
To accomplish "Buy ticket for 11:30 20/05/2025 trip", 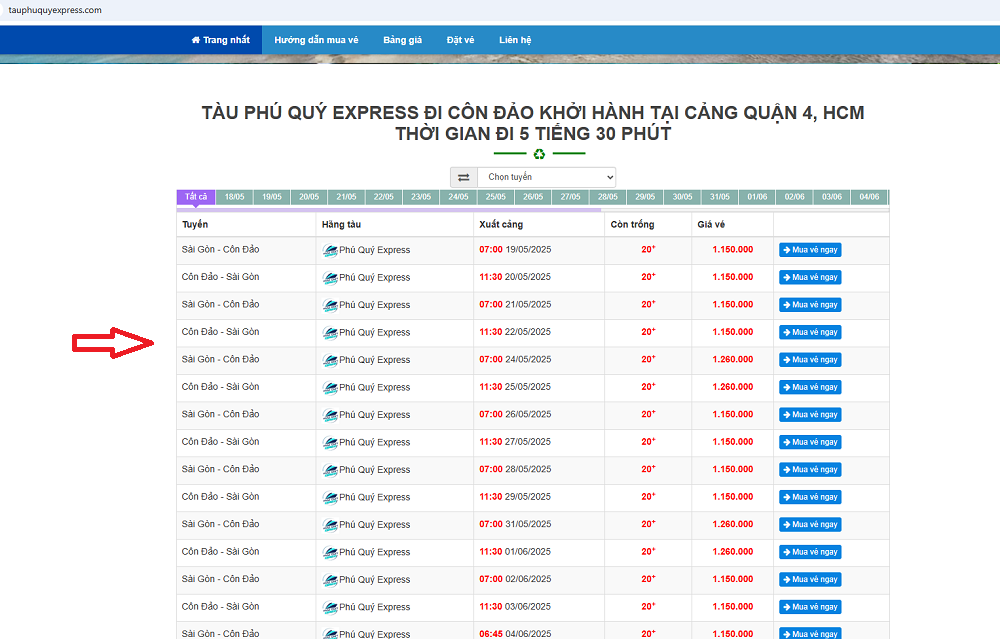I will [x=810, y=277].
